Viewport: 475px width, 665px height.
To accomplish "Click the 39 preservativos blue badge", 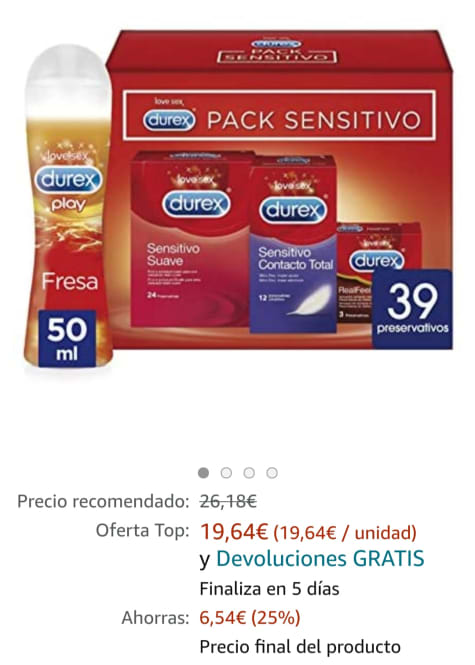I will 412,309.
